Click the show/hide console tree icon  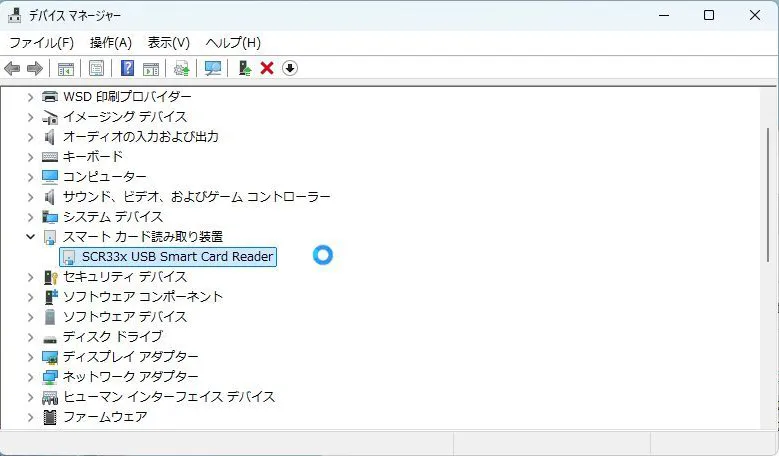[65, 68]
